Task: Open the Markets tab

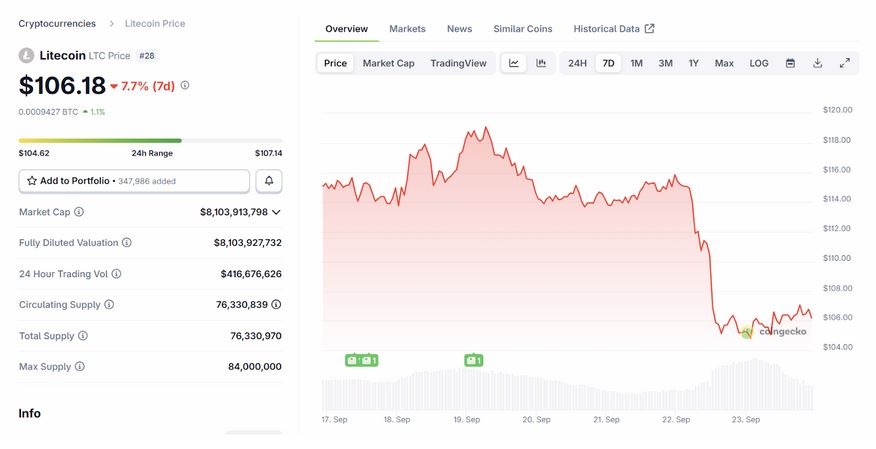Action: (407, 29)
